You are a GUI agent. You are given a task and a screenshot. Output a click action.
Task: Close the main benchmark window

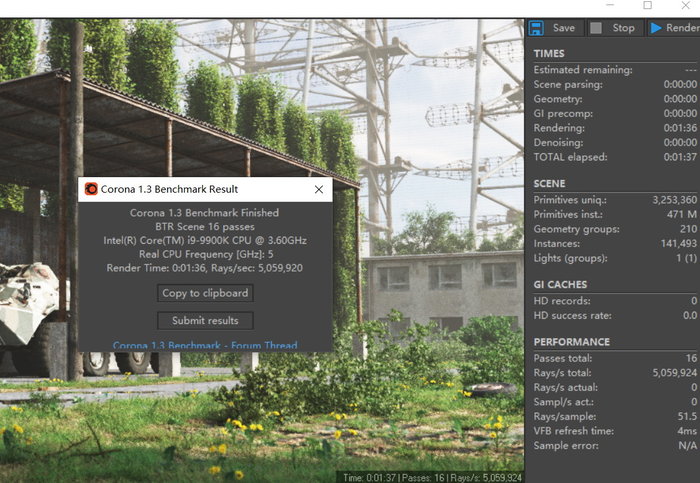coord(686,5)
